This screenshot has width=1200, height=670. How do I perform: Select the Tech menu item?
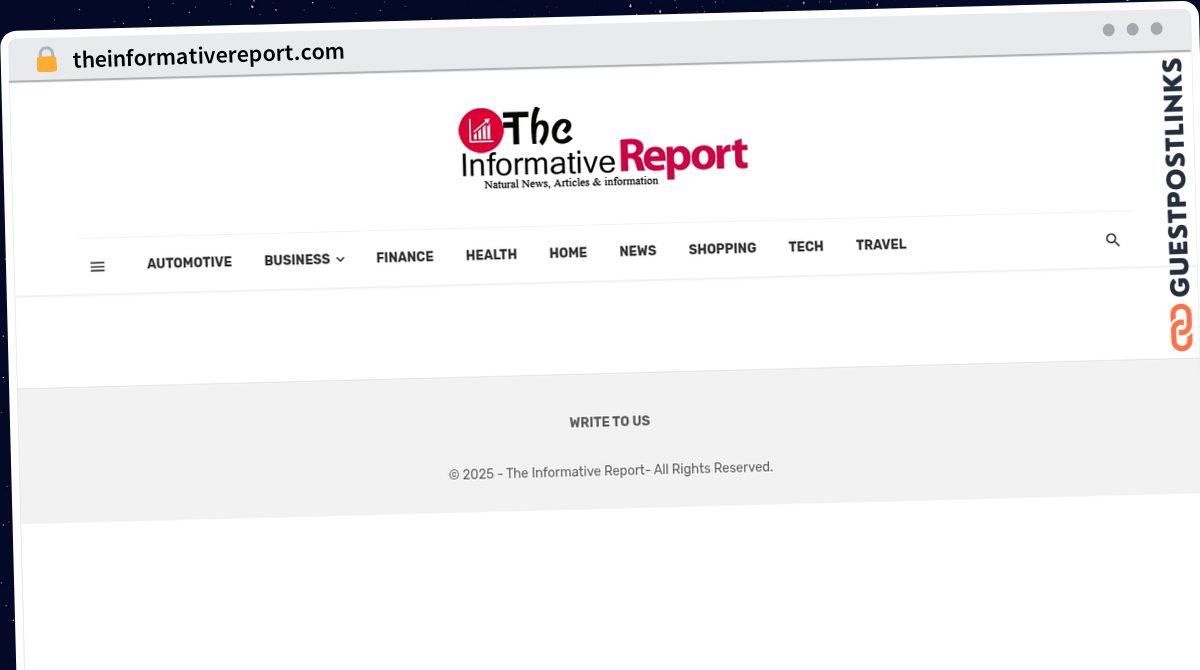[x=806, y=246]
